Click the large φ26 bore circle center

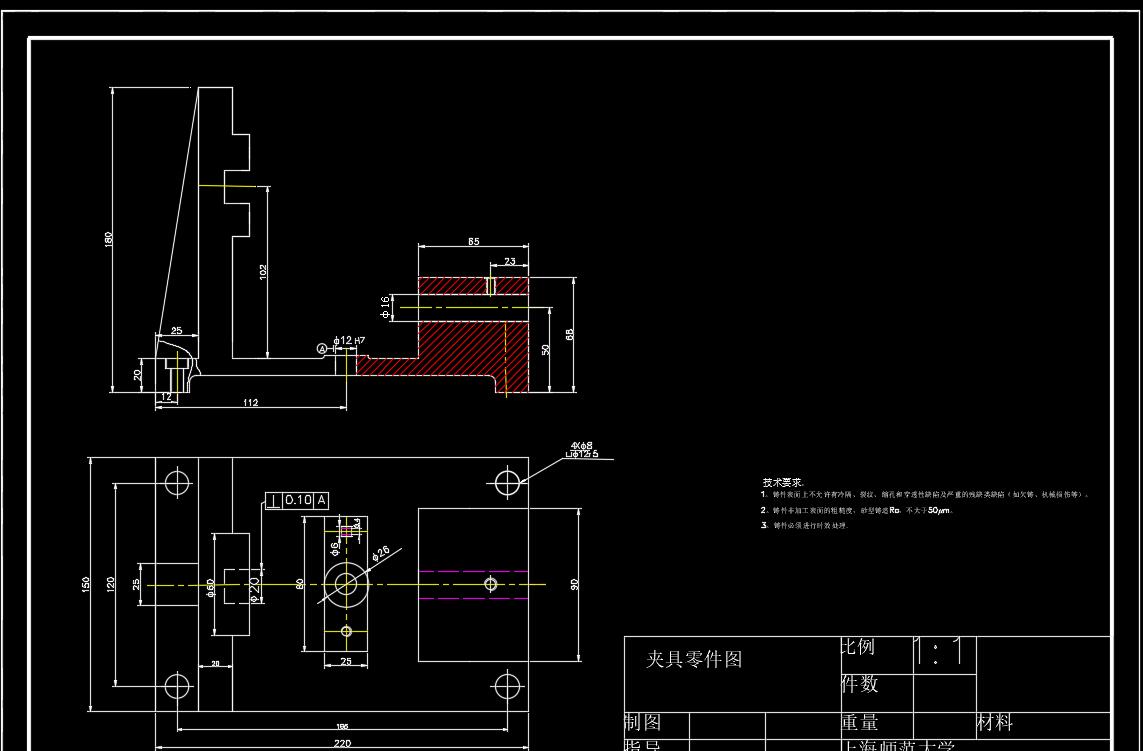346,585
